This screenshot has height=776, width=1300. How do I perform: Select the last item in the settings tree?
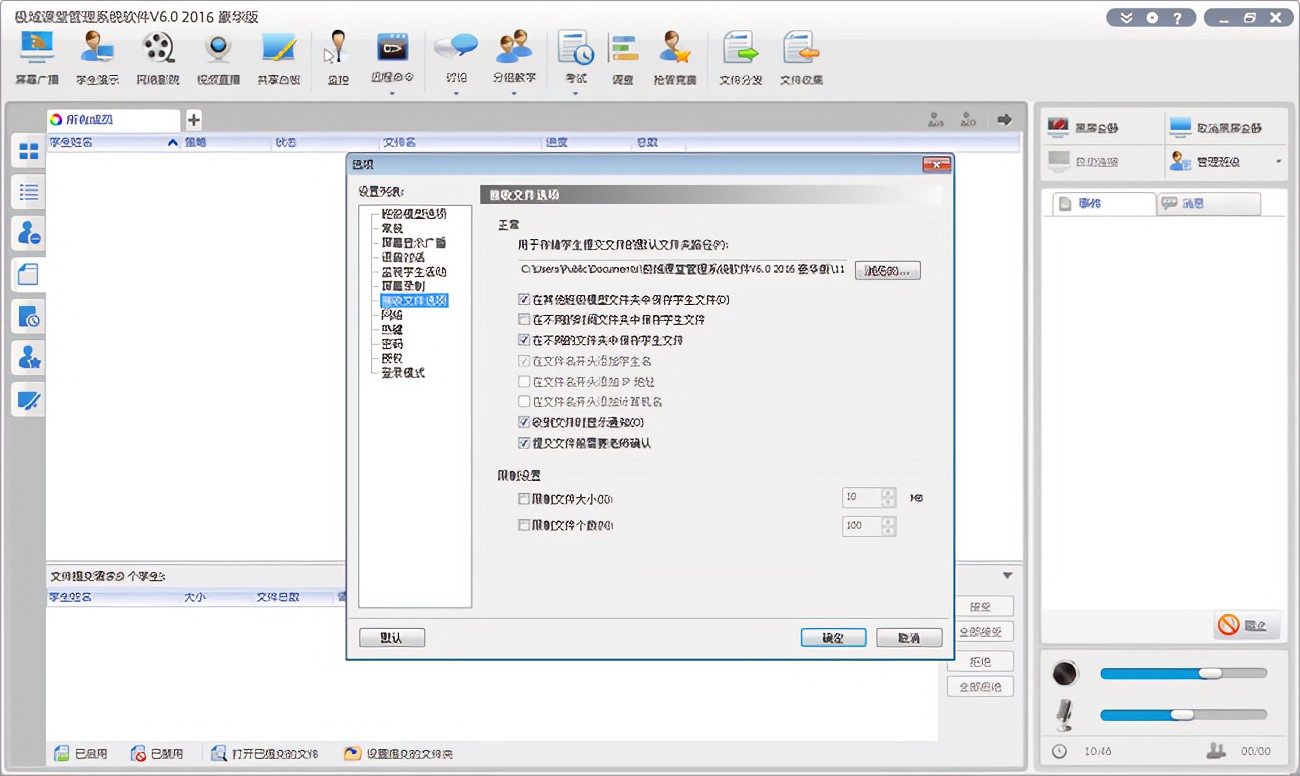point(403,373)
